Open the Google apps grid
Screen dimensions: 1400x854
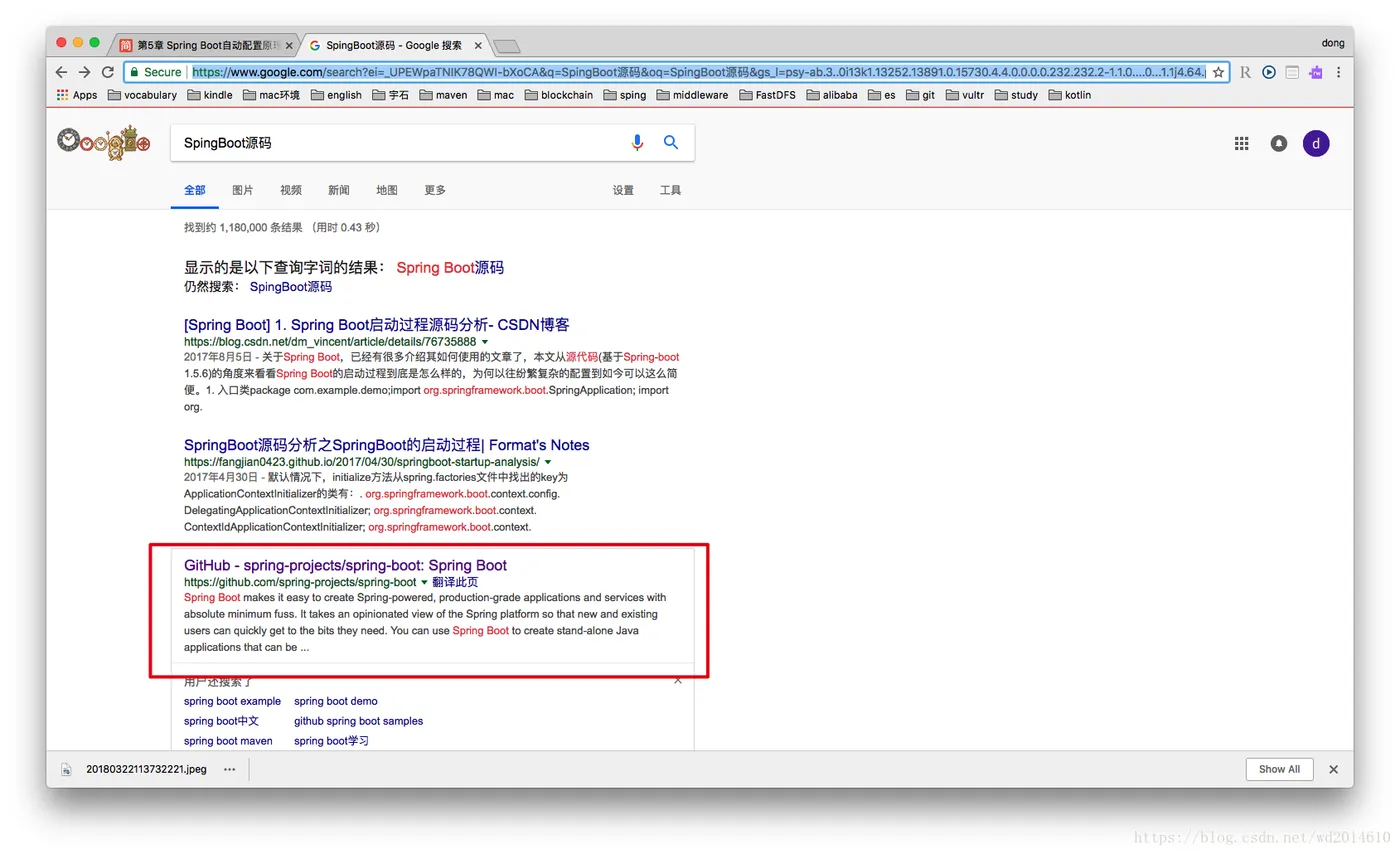tap(1242, 143)
